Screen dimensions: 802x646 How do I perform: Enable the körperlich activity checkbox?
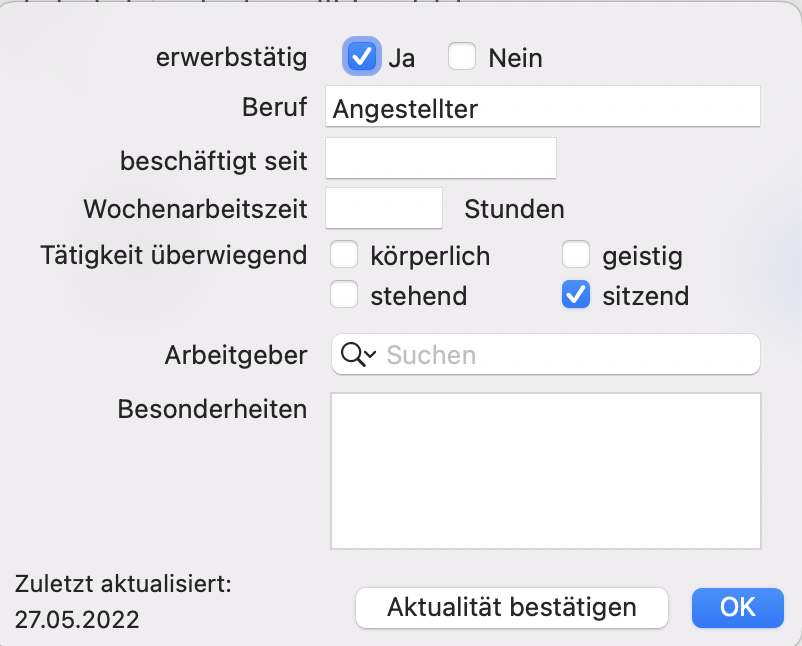344,255
